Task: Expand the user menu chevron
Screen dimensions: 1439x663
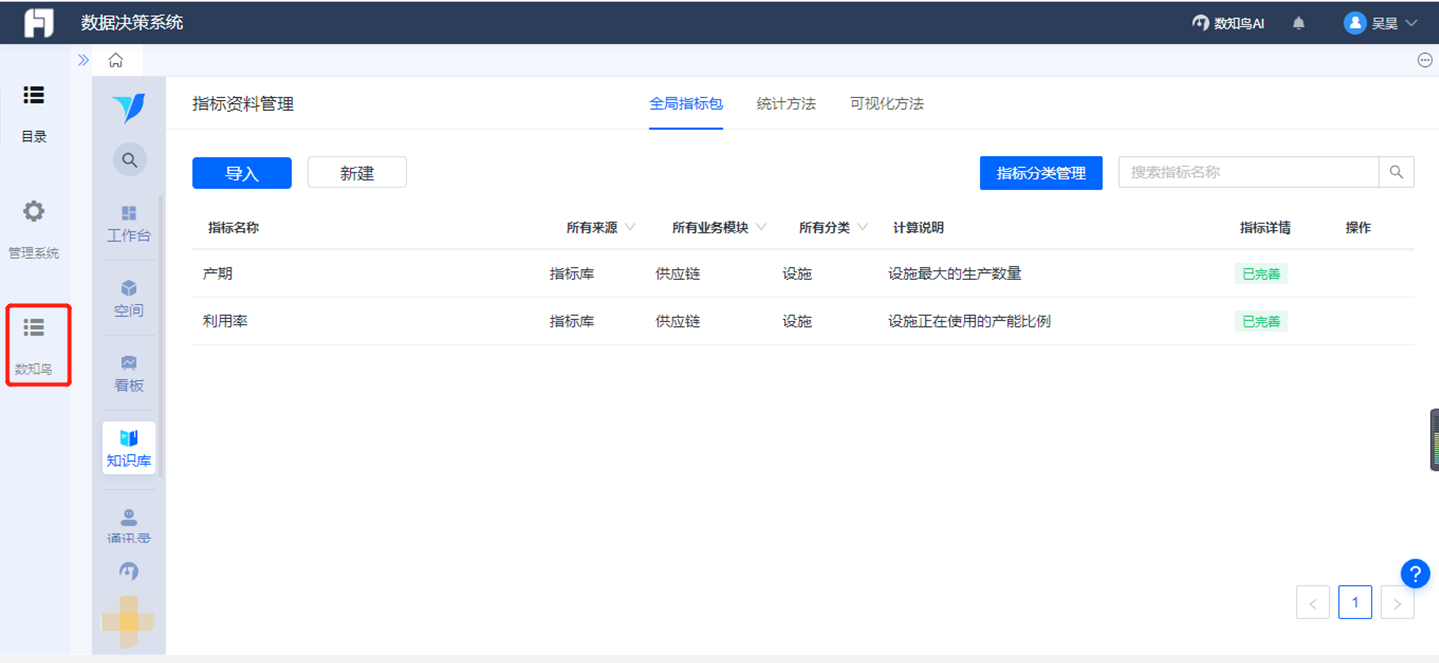Action: click(1412, 23)
